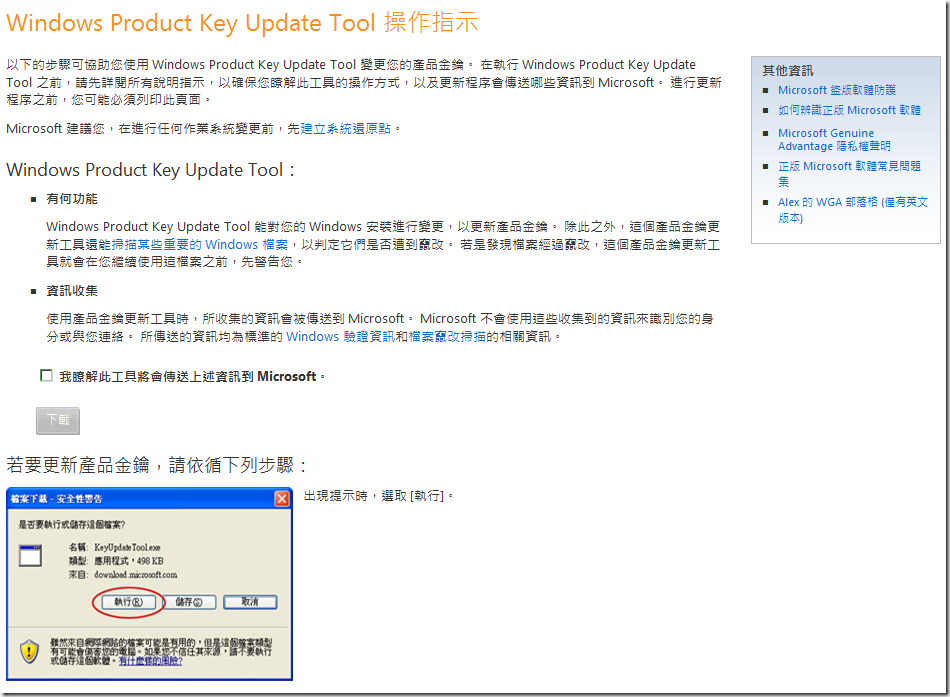The width and height of the screenshot is (950, 697).
Task: Click the KeyUpdateTool.exe file name text
Action: coord(127,547)
